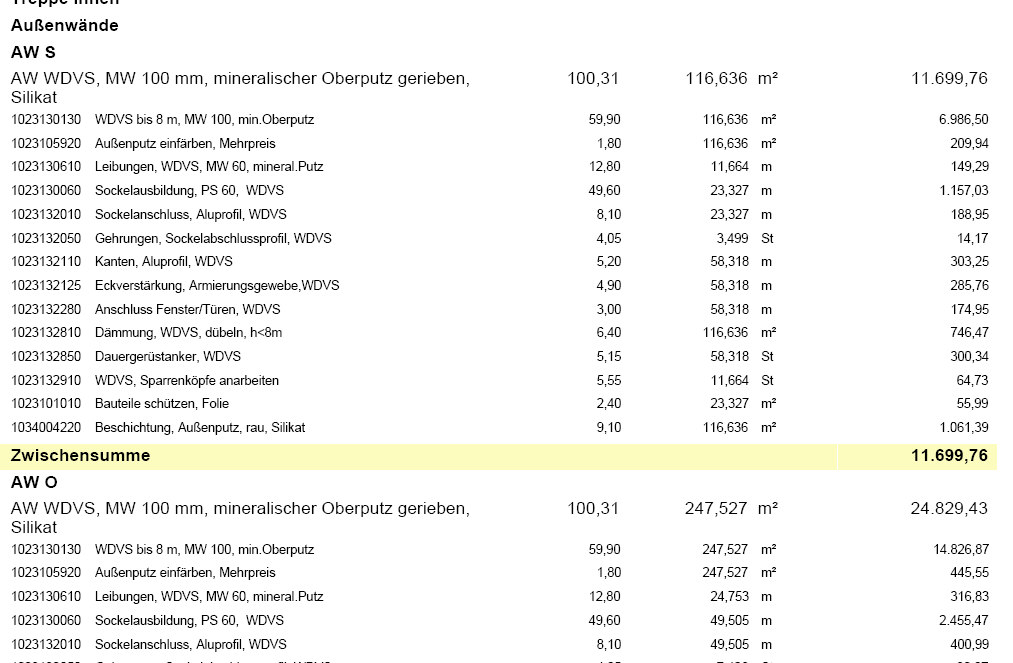This screenshot has height=663, width=1013.
Task: Select position number 1023132810
Action: click(46, 333)
